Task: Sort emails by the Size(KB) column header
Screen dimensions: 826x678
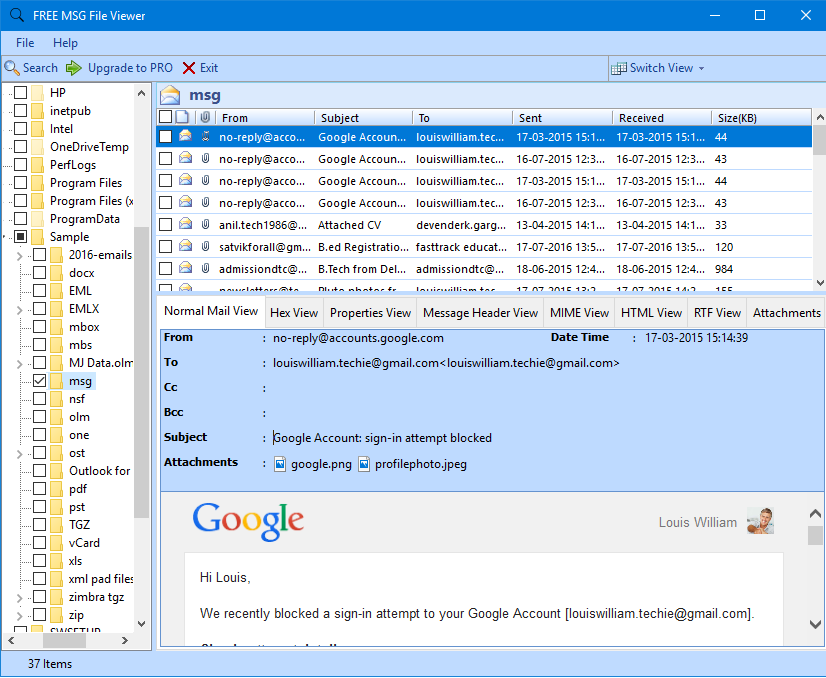Action: click(761, 117)
